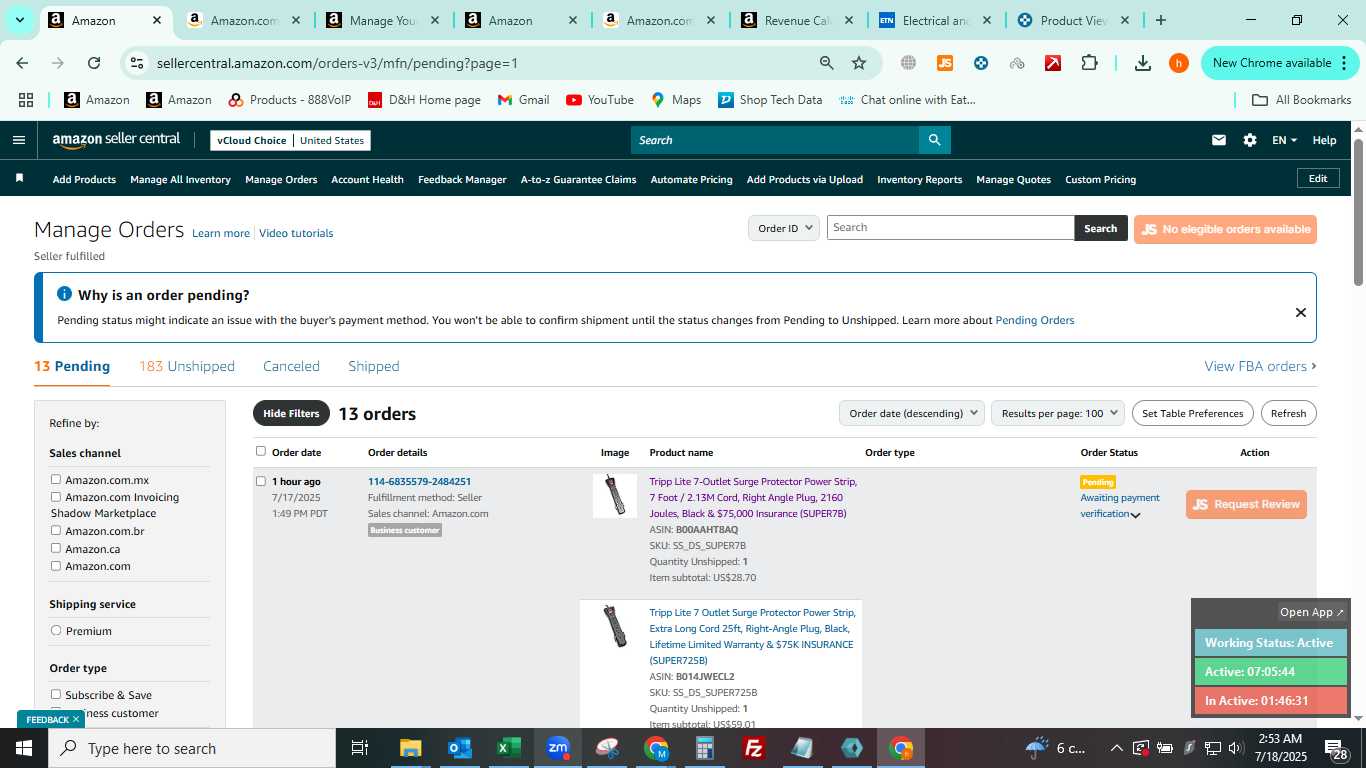The image size is (1366, 768).
Task: Click the bookmark flag icon in nav bar
Action: click(x=19, y=178)
